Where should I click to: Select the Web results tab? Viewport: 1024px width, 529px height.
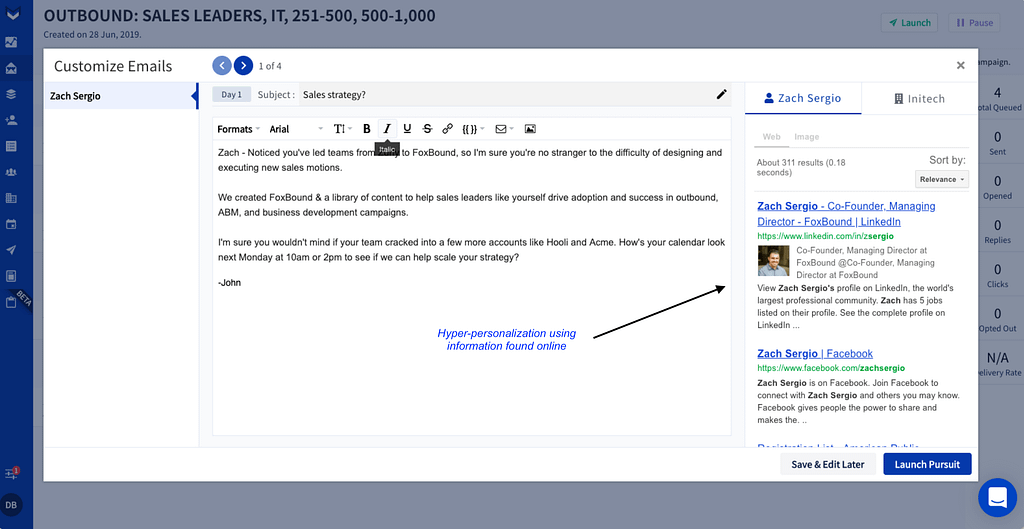click(772, 137)
